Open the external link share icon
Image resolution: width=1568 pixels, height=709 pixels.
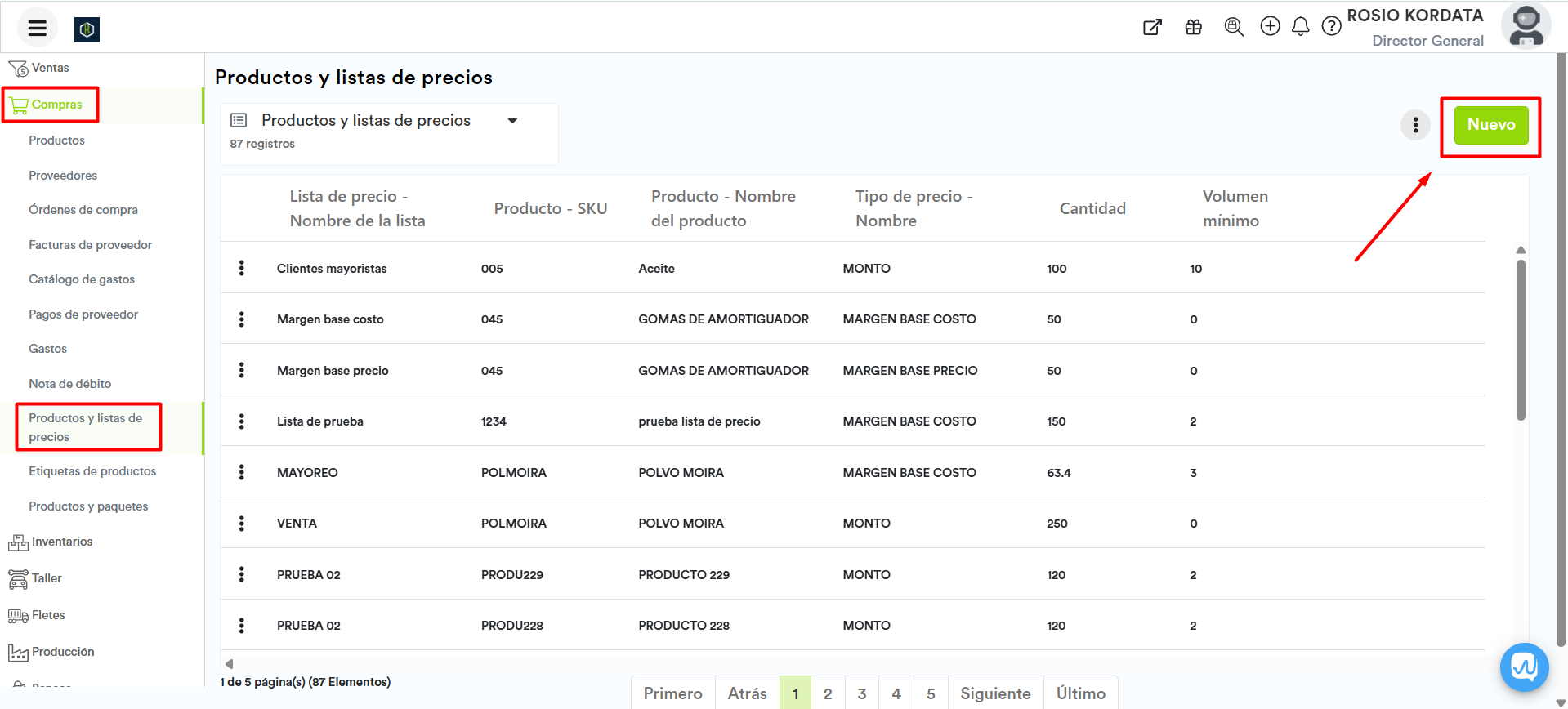pyautogui.click(x=1152, y=27)
